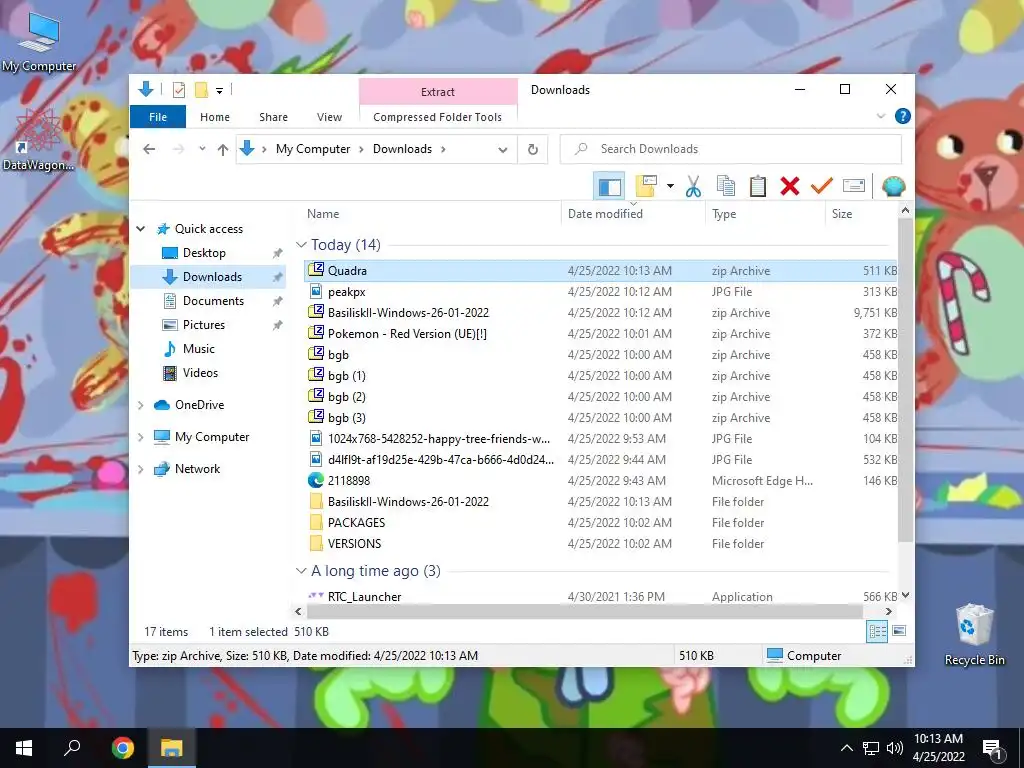Open My Computer desktop icon
The image size is (1024, 768).
pyautogui.click(x=39, y=42)
